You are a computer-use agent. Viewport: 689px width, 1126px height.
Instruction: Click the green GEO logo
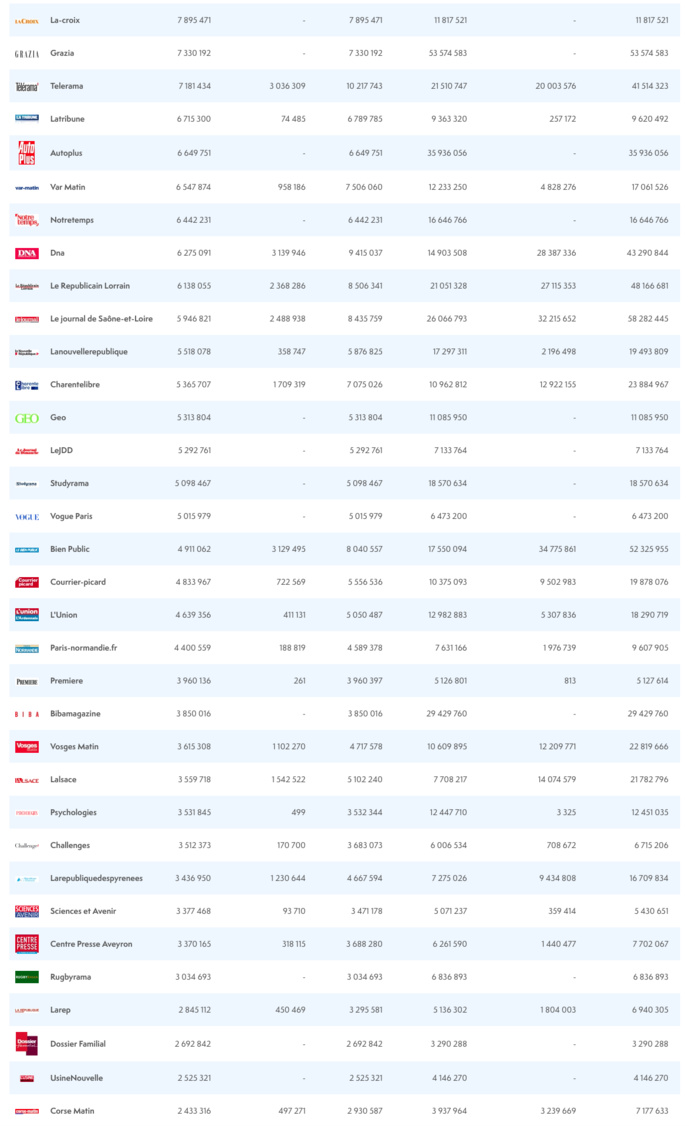click(x=27, y=418)
